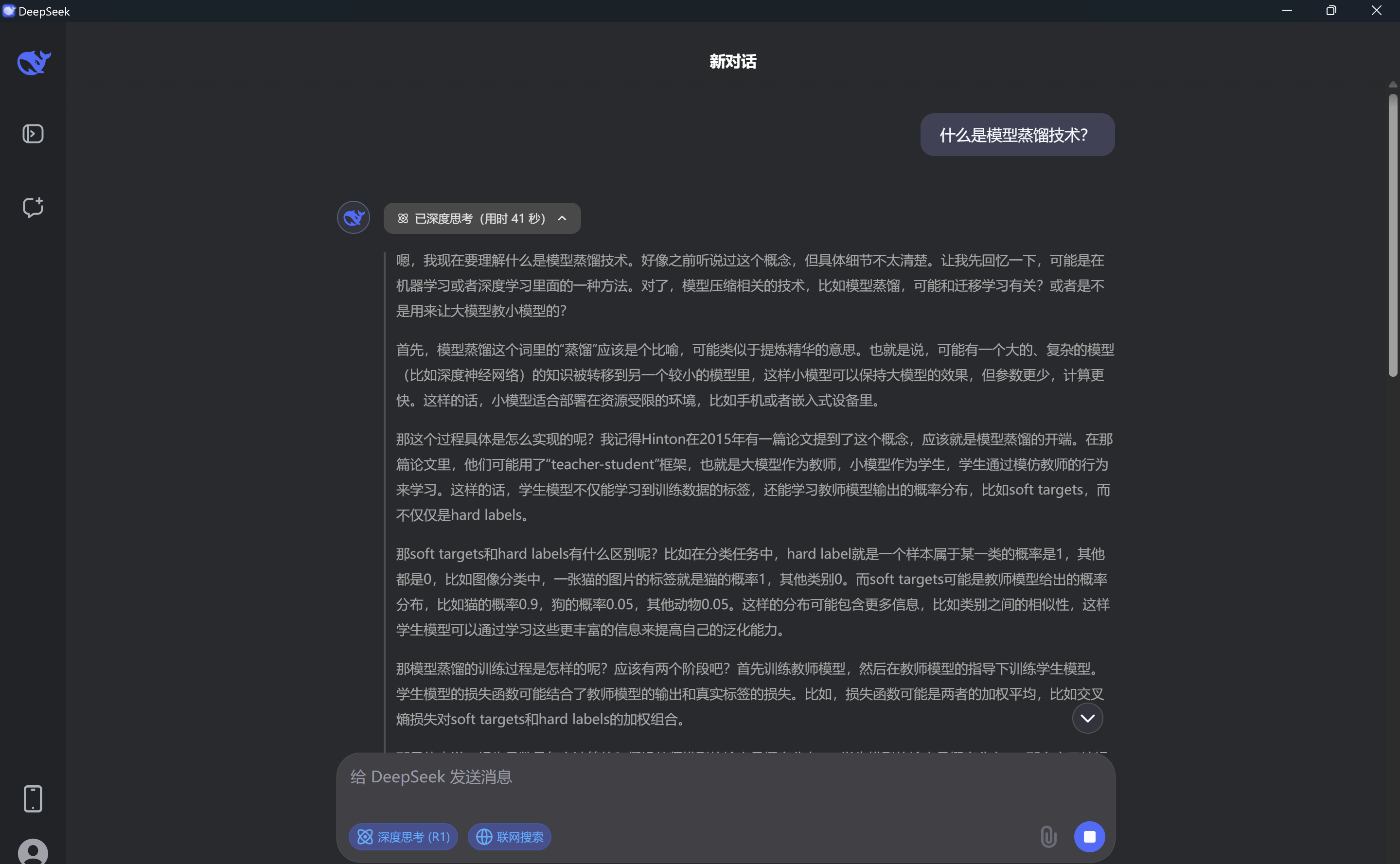Click the paperclip attach file icon
The image size is (1400, 864).
1048,837
